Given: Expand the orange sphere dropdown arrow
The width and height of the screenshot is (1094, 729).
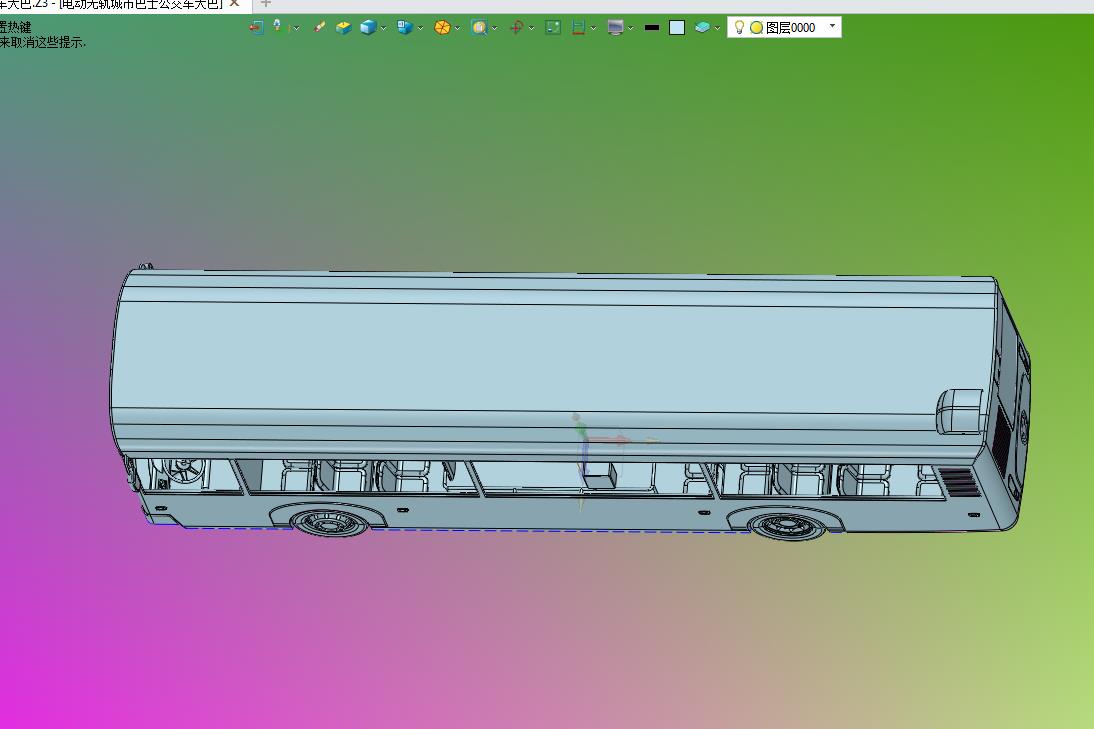Looking at the screenshot, I should pyautogui.click(x=457, y=28).
